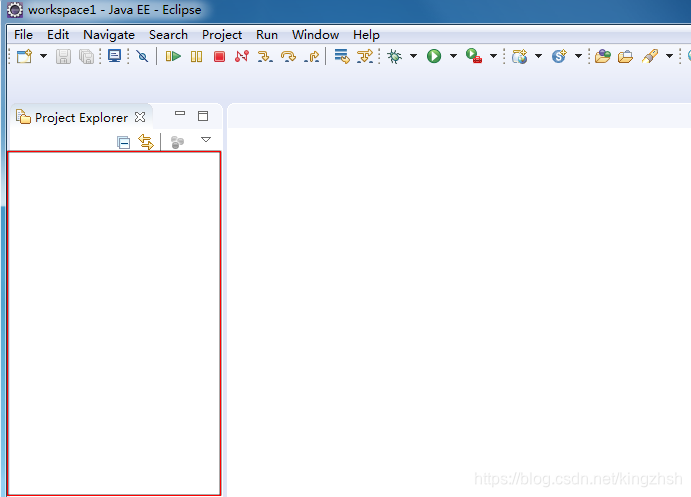Open the Window menu
The image size is (691, 497).
(315, 35)
